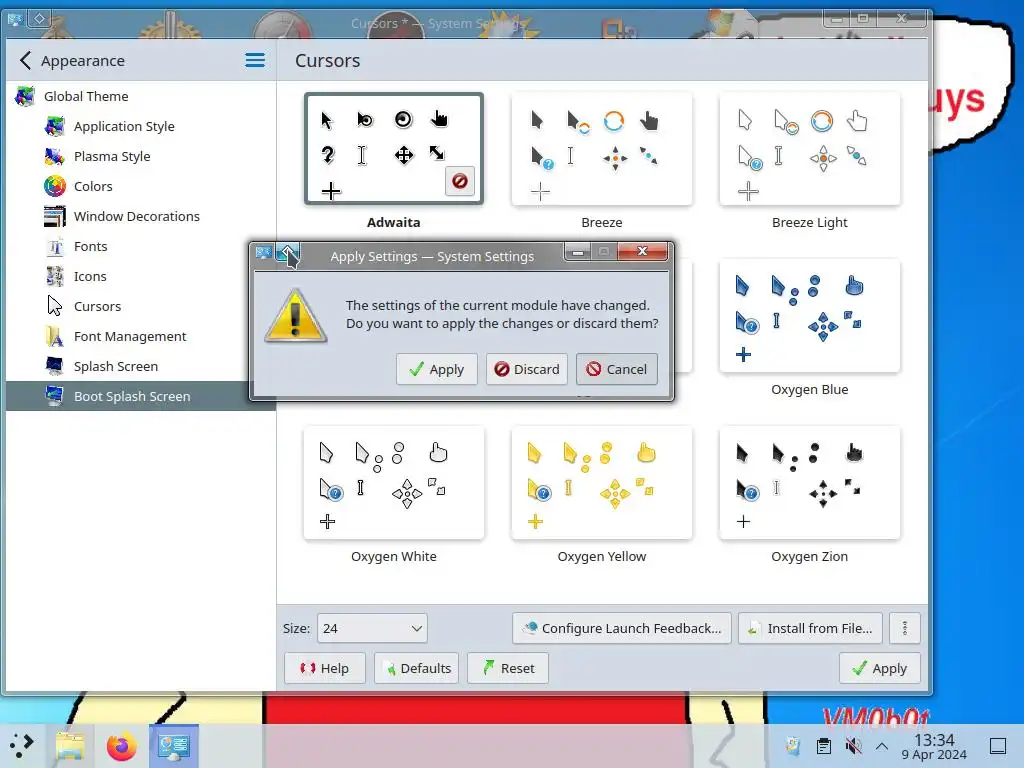Screen dimensions: 1024x768
Task: Click the Splash Screen icon
Action: [55, 366]
